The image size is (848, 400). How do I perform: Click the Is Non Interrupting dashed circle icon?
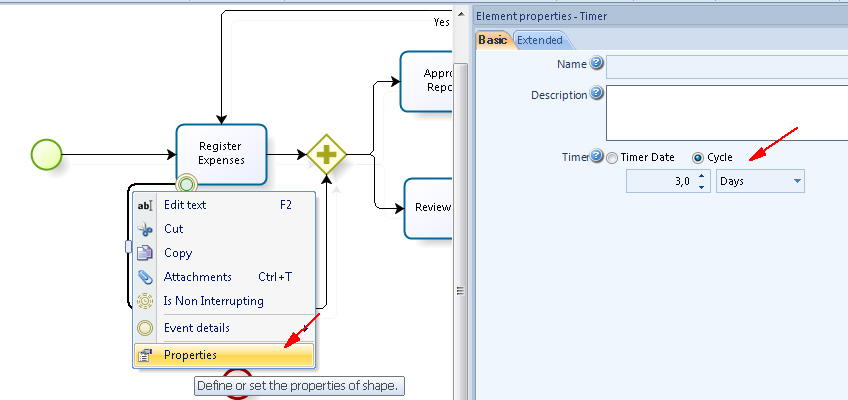145,301
